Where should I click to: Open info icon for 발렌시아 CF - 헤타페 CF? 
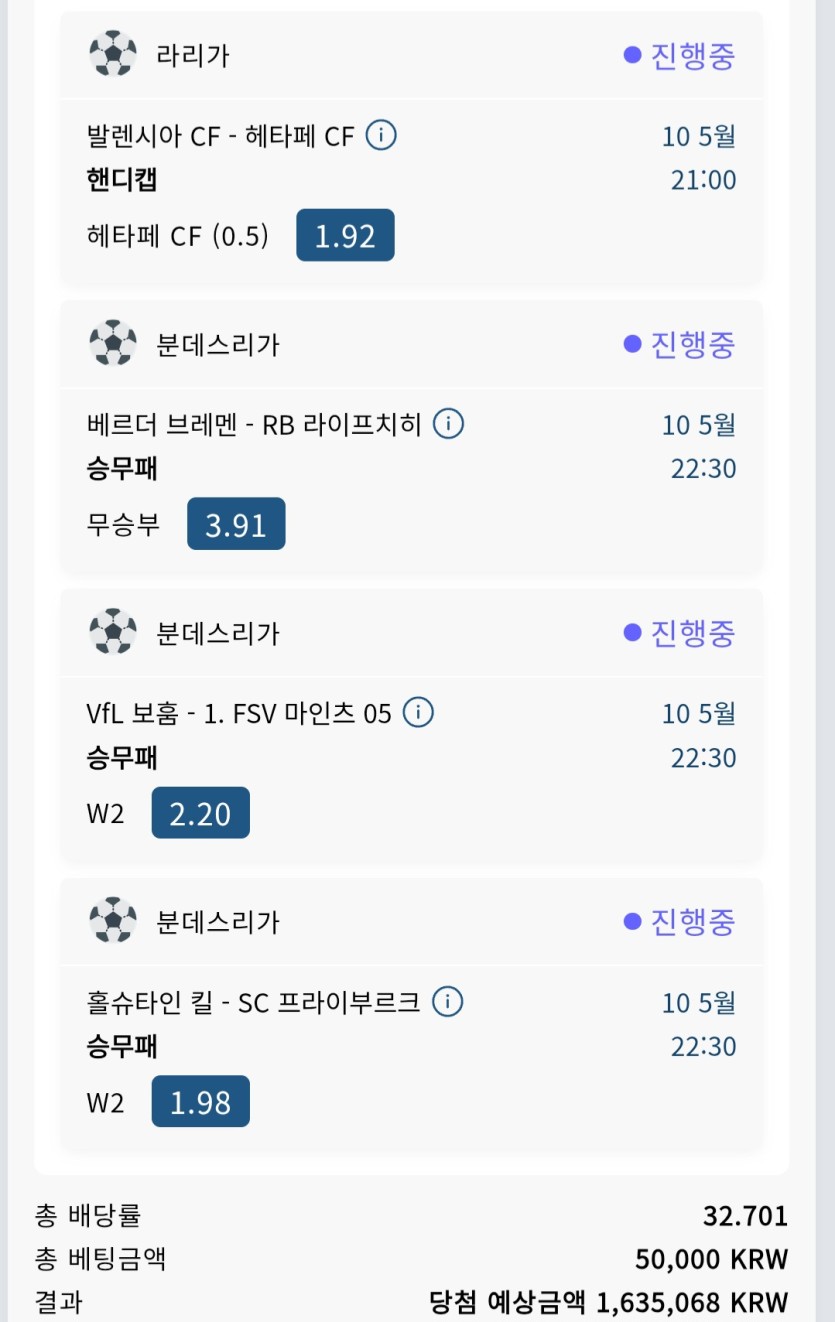pos(381,134)
